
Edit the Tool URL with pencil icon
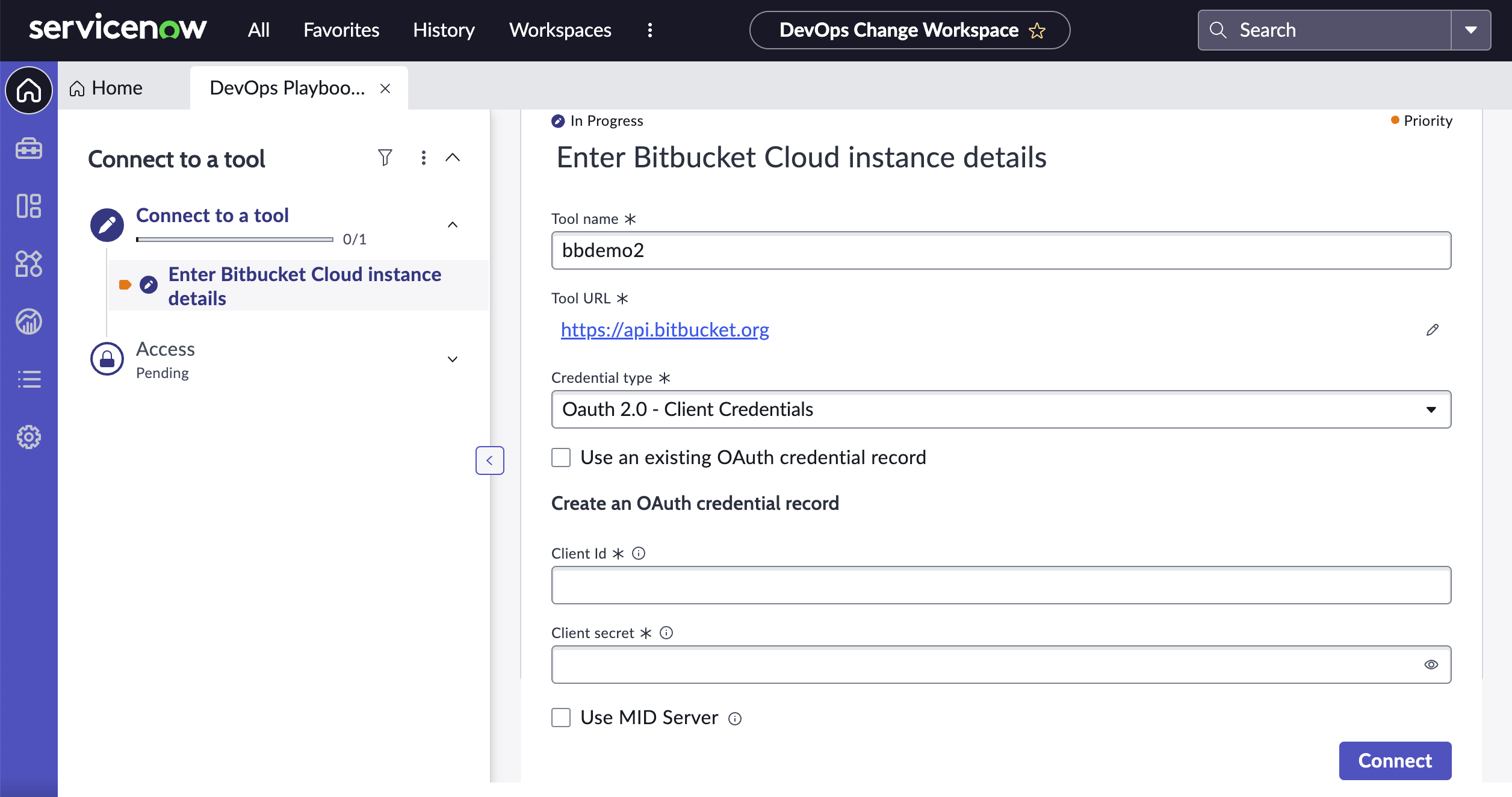pyautogui.click(x=1433, y=330)
